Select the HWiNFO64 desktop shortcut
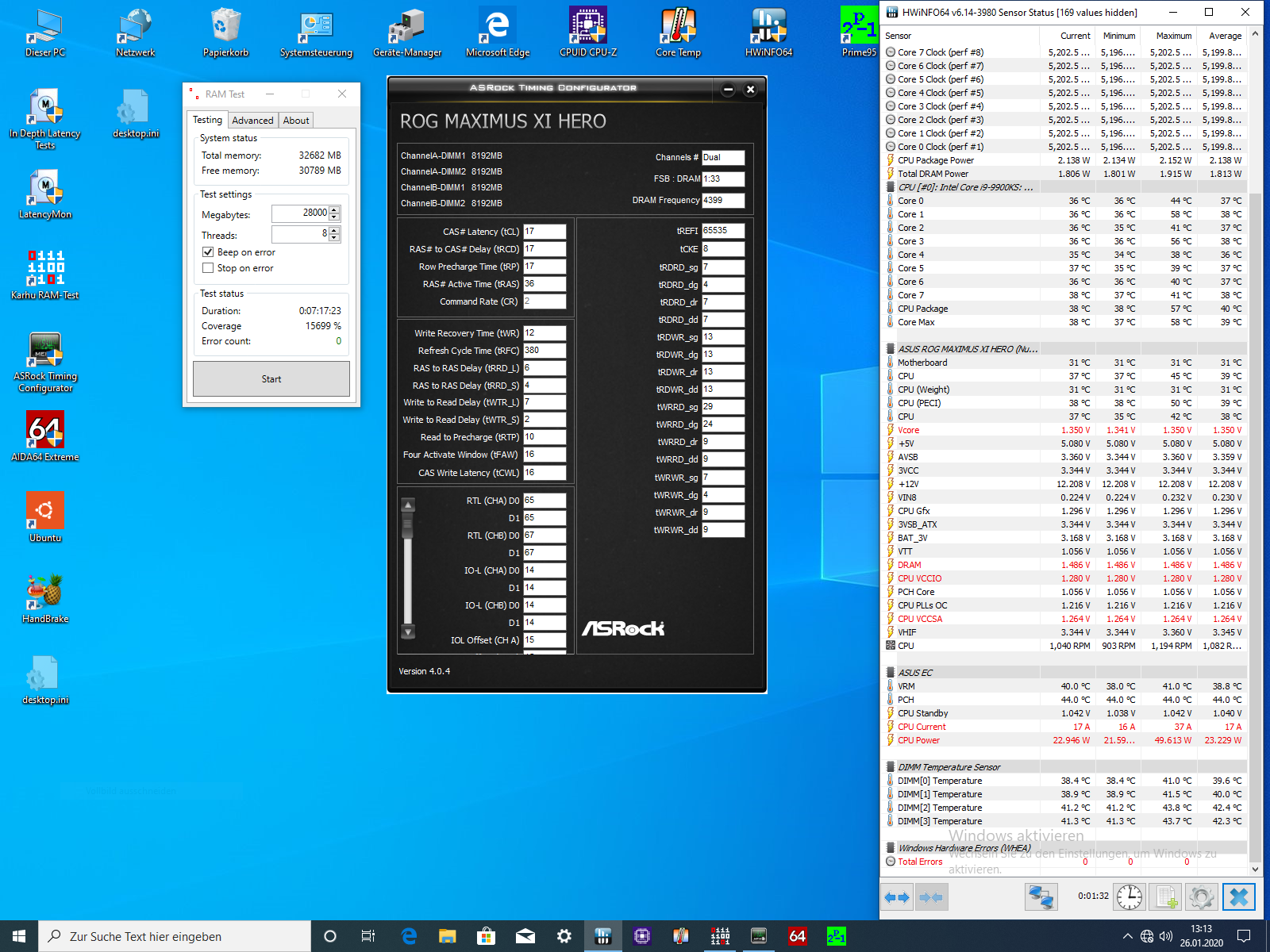The height and width of the screenshot is (952, 1270). point(768,33)
